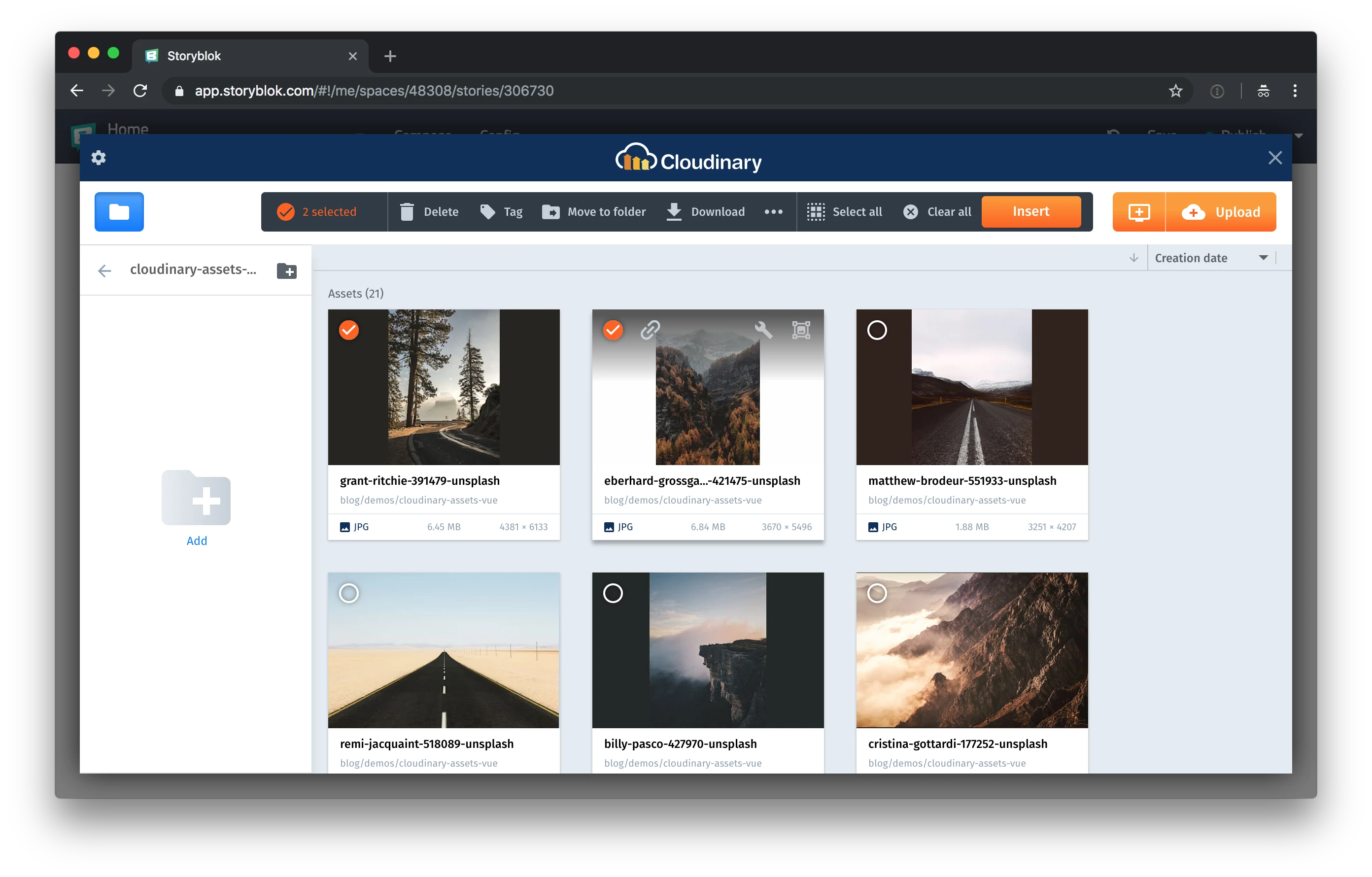Toggle sort direction arrow
1372x877 pixels.
[1133, 258]
